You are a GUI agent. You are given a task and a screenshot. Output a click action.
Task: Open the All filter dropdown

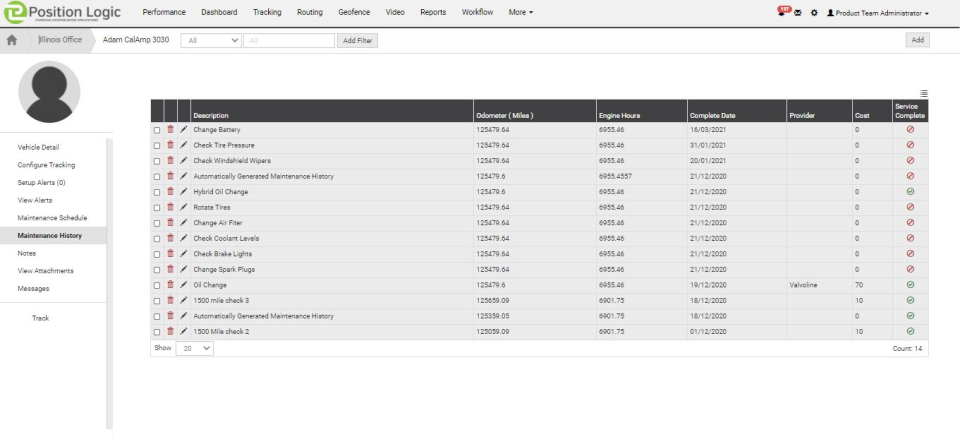211,40
